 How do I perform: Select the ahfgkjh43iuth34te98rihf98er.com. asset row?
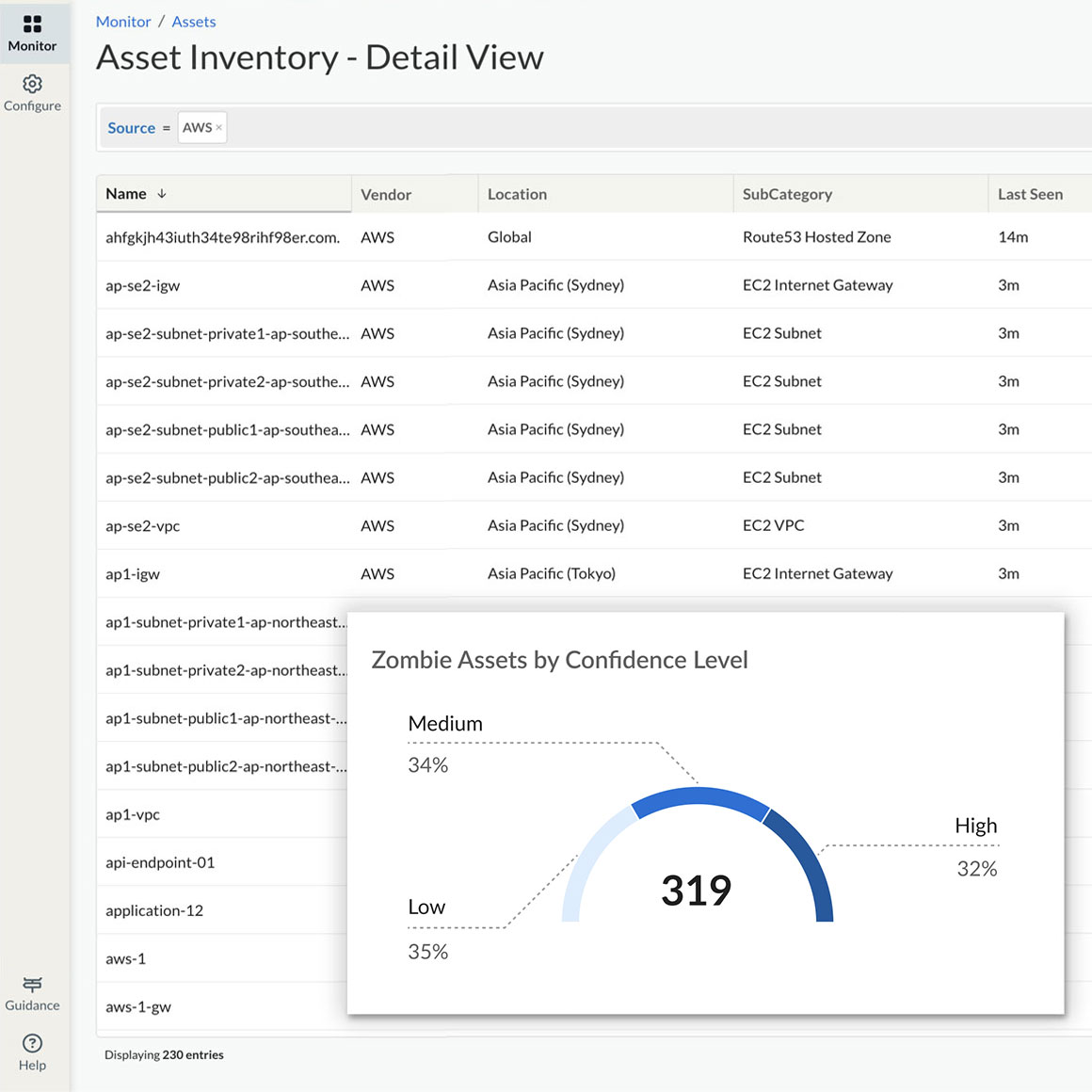[x=594, y=237]
